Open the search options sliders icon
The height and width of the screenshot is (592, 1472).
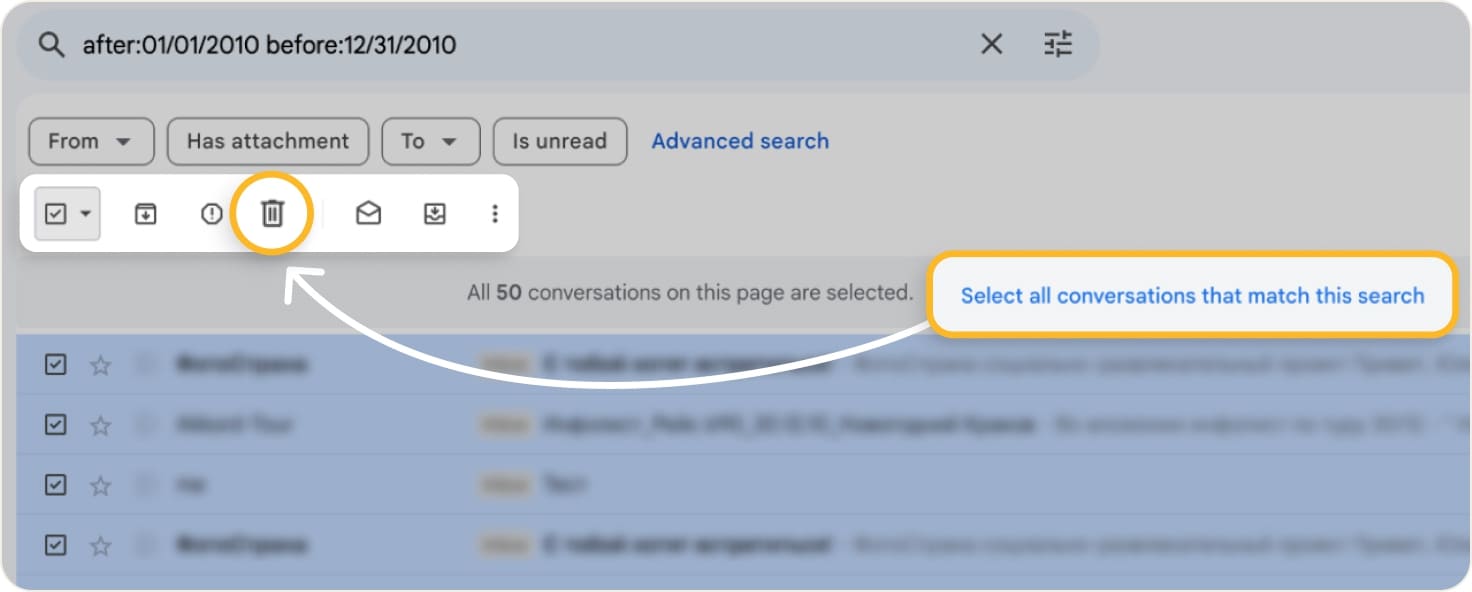pyautogui.click(x=1058, y=43)
